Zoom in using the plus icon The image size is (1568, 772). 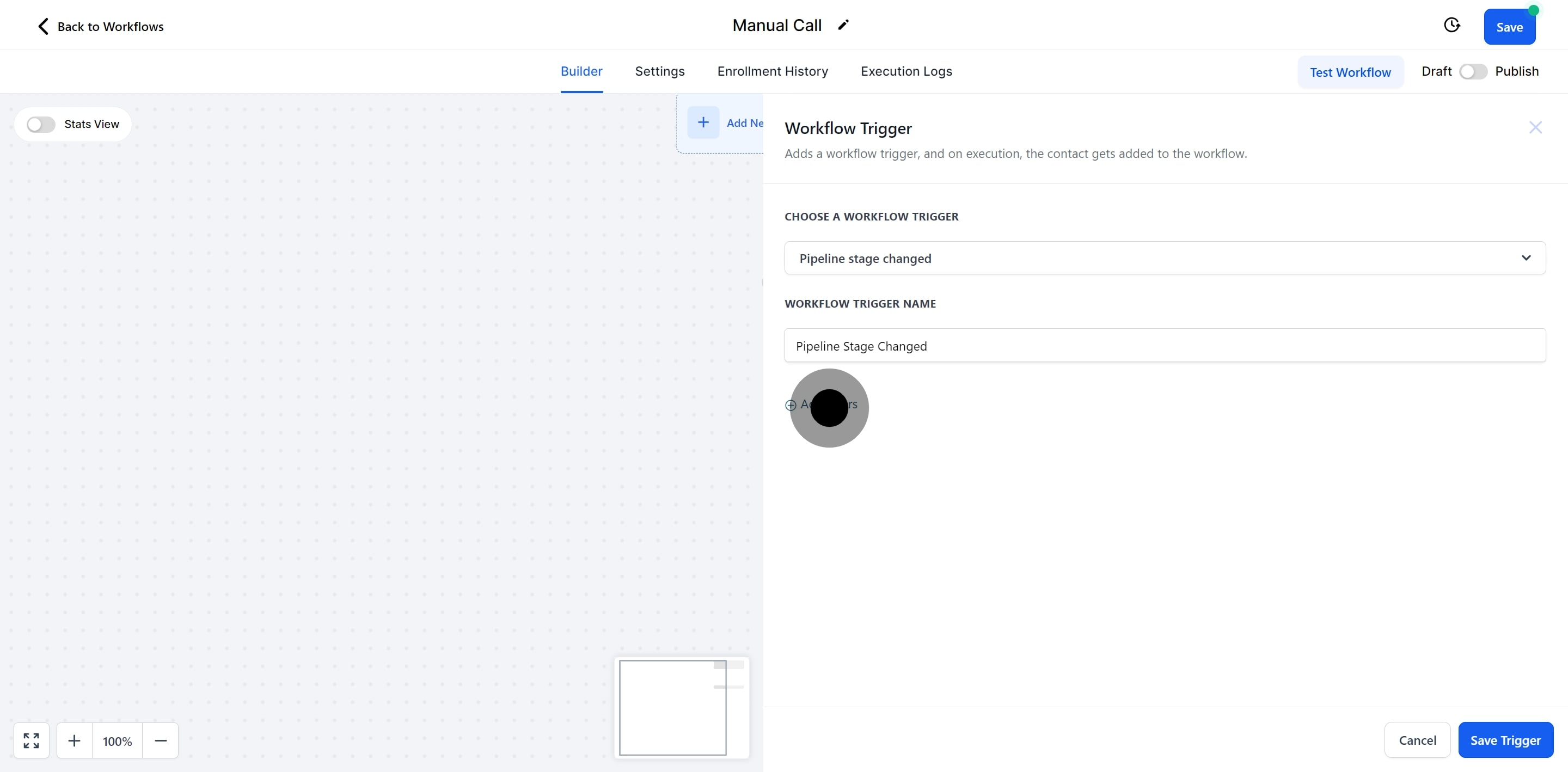74,740
